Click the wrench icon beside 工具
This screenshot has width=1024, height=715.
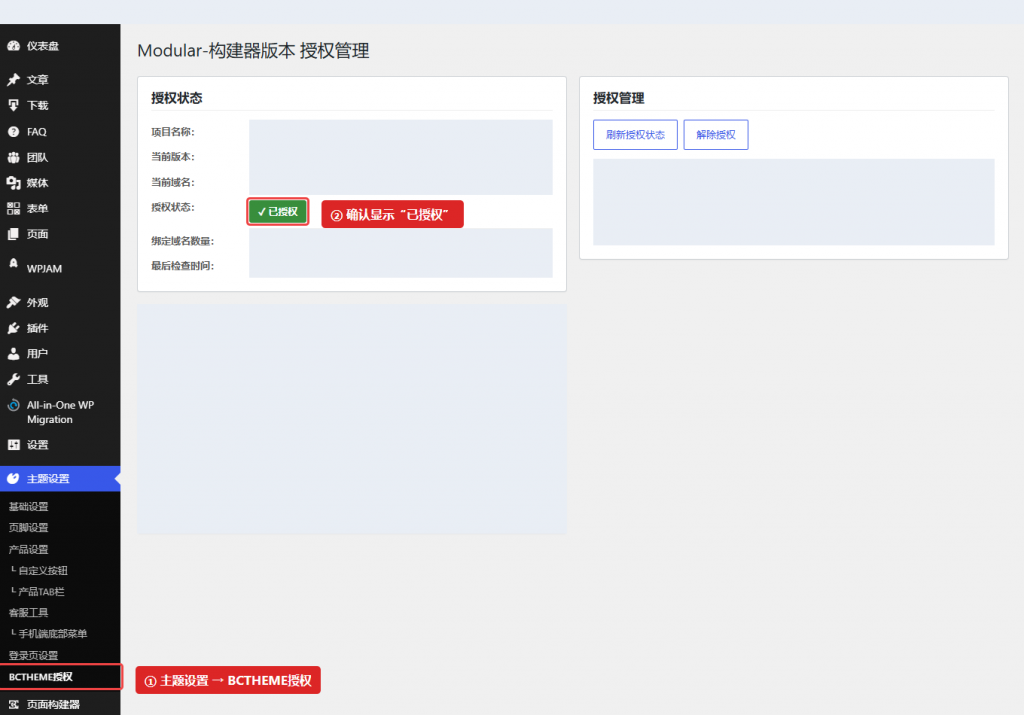[x=13, y=379]
